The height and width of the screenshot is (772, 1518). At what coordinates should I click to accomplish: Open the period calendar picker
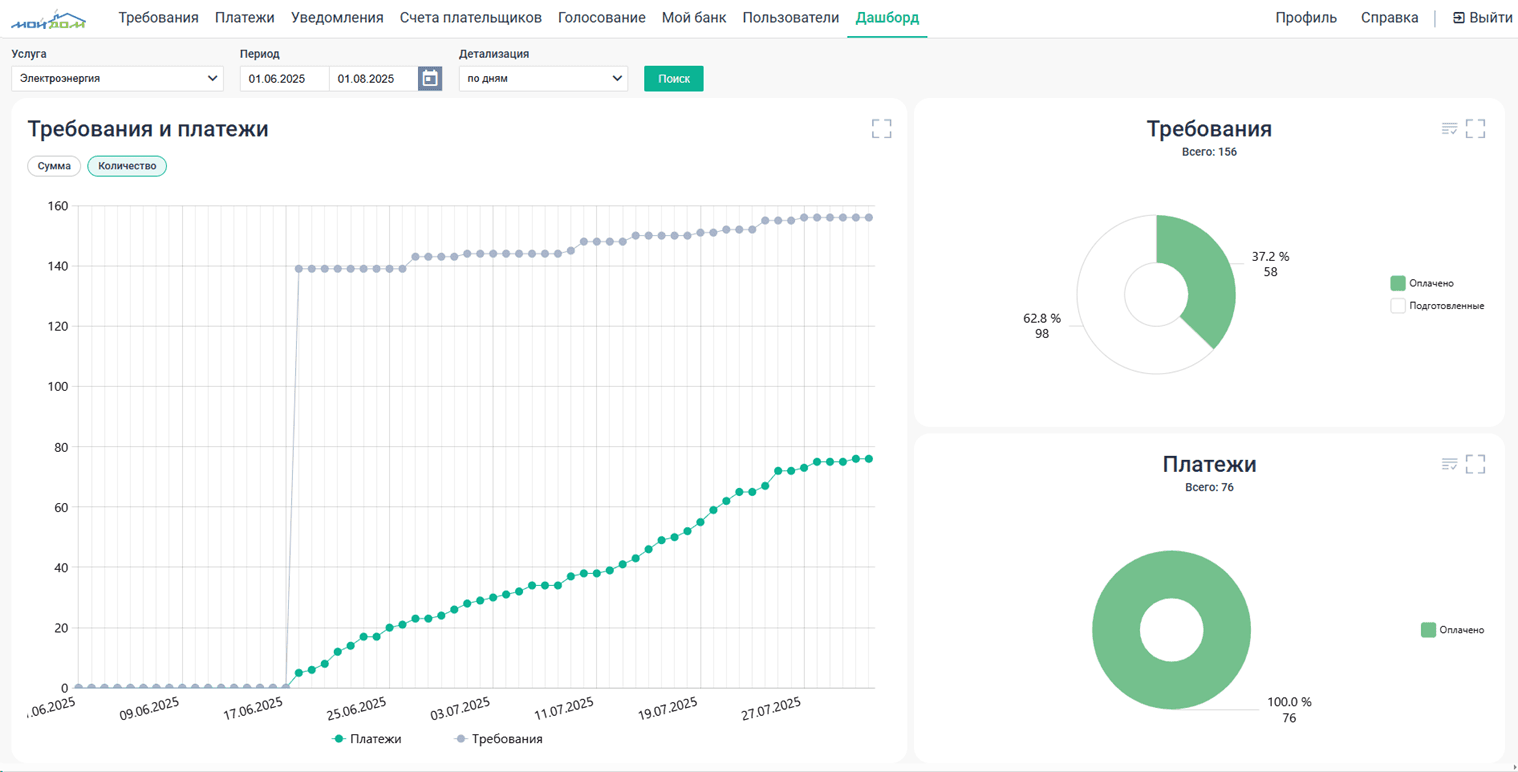coord(430,79)
